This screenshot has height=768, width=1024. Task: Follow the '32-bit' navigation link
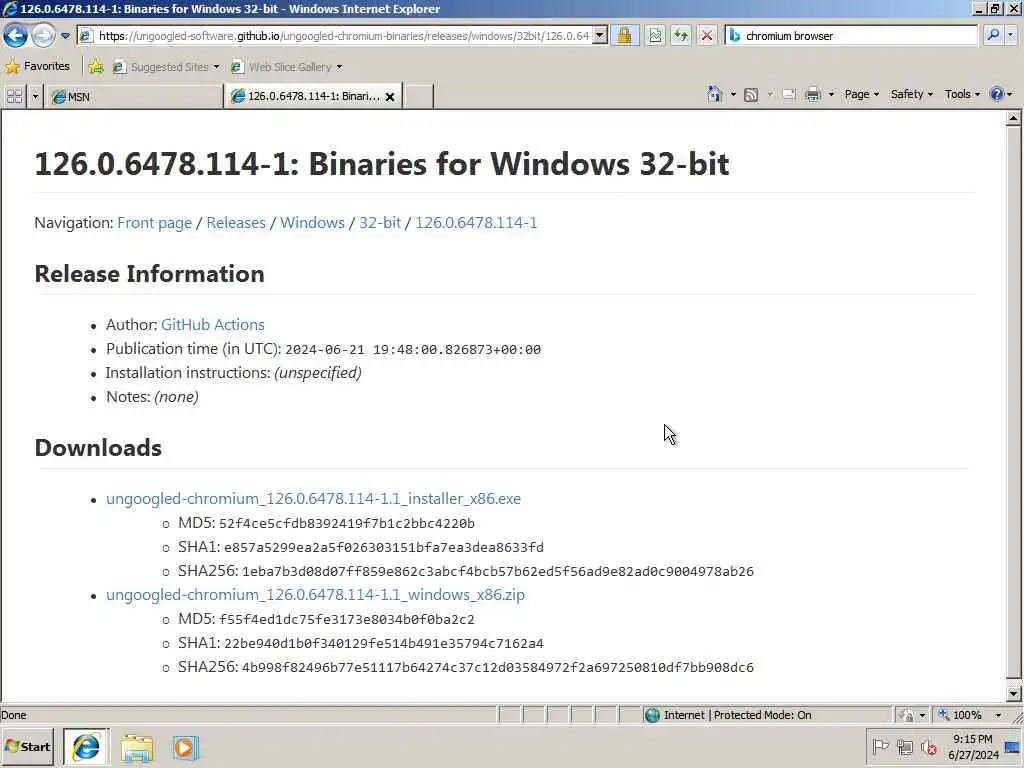coord(380,223)
